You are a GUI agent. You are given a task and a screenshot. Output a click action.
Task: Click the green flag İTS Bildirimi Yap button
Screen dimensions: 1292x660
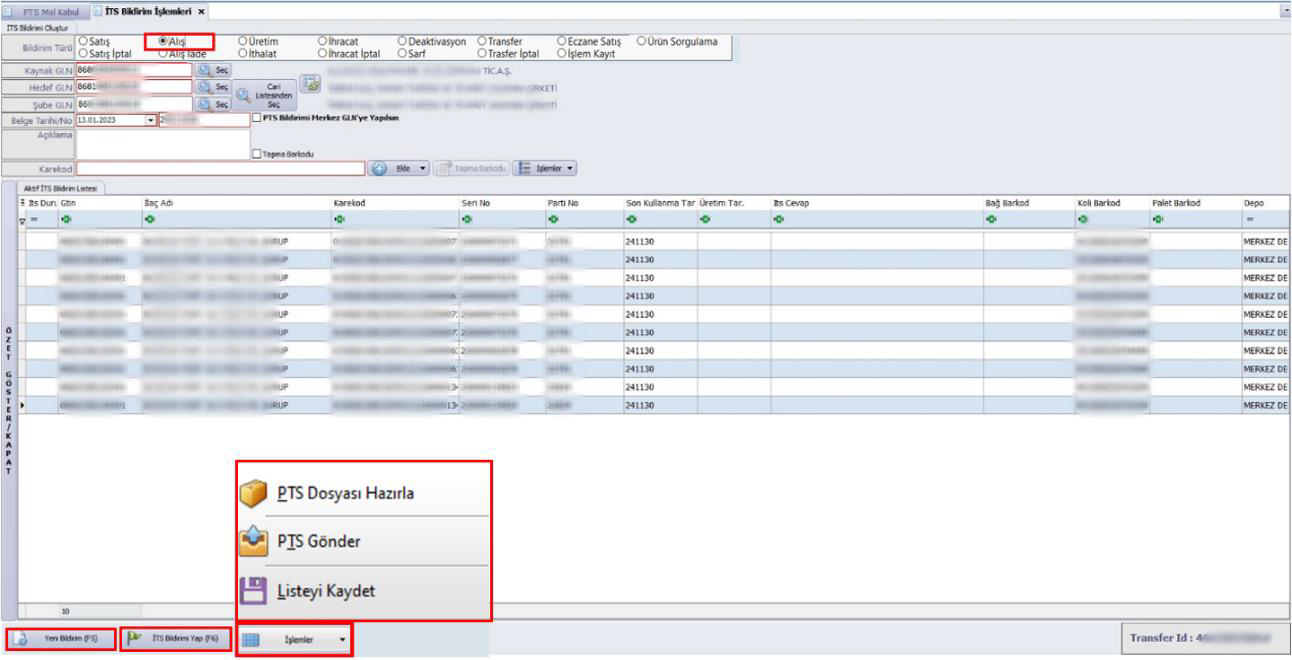pos(175,640)
